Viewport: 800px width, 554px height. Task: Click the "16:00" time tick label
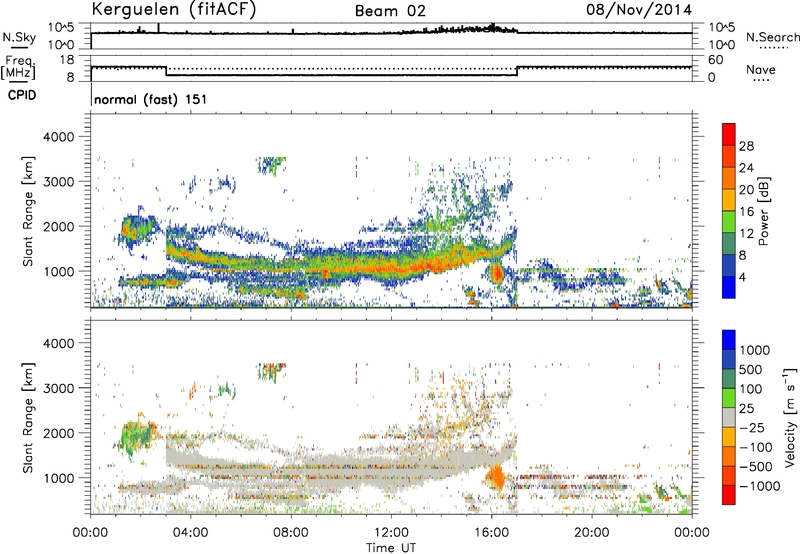click(492, 533)
